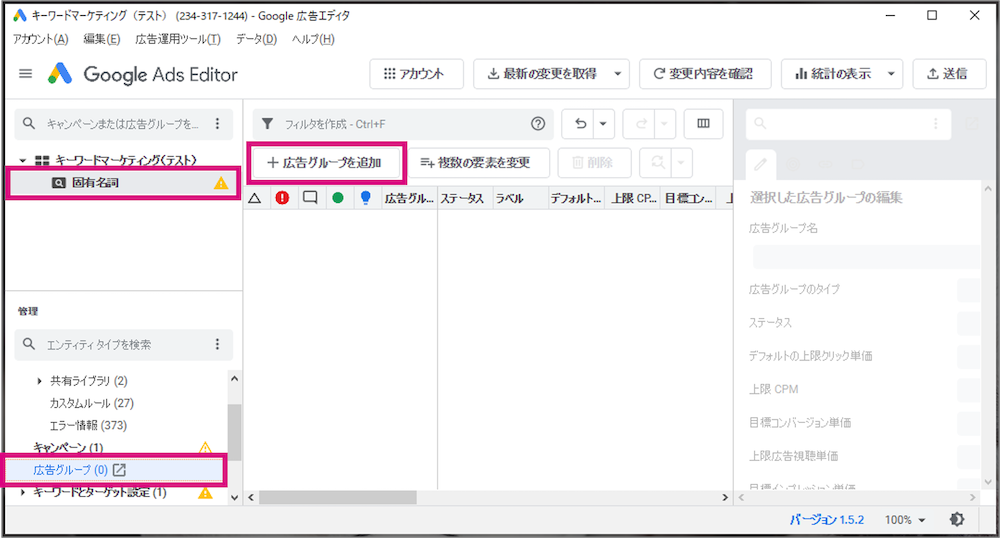1000x538 pixels.
Task: Click the greyed-out redo arrow
Action: (x=640, y=124)
